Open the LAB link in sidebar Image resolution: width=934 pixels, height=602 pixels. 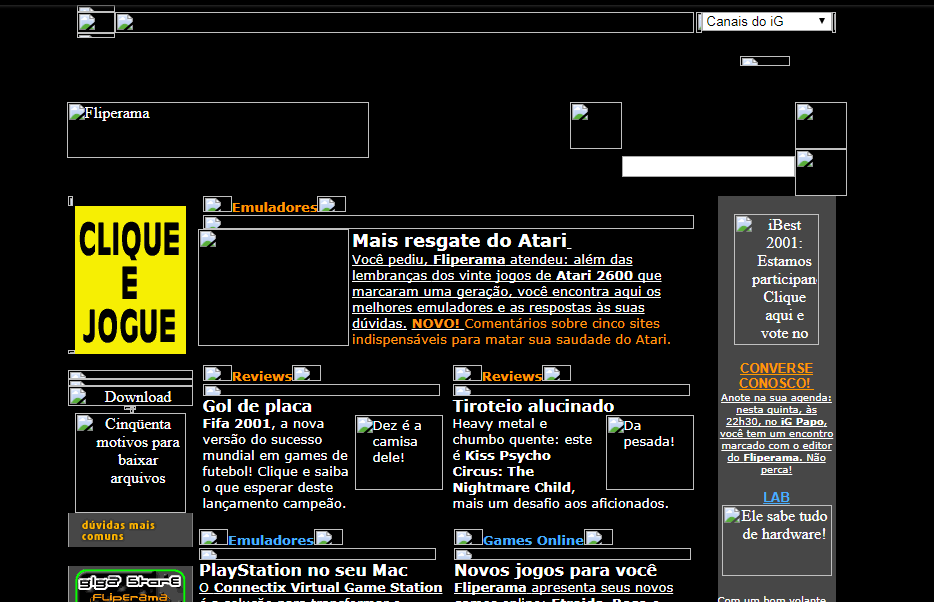pyautogui.click(x=776, y=497)
